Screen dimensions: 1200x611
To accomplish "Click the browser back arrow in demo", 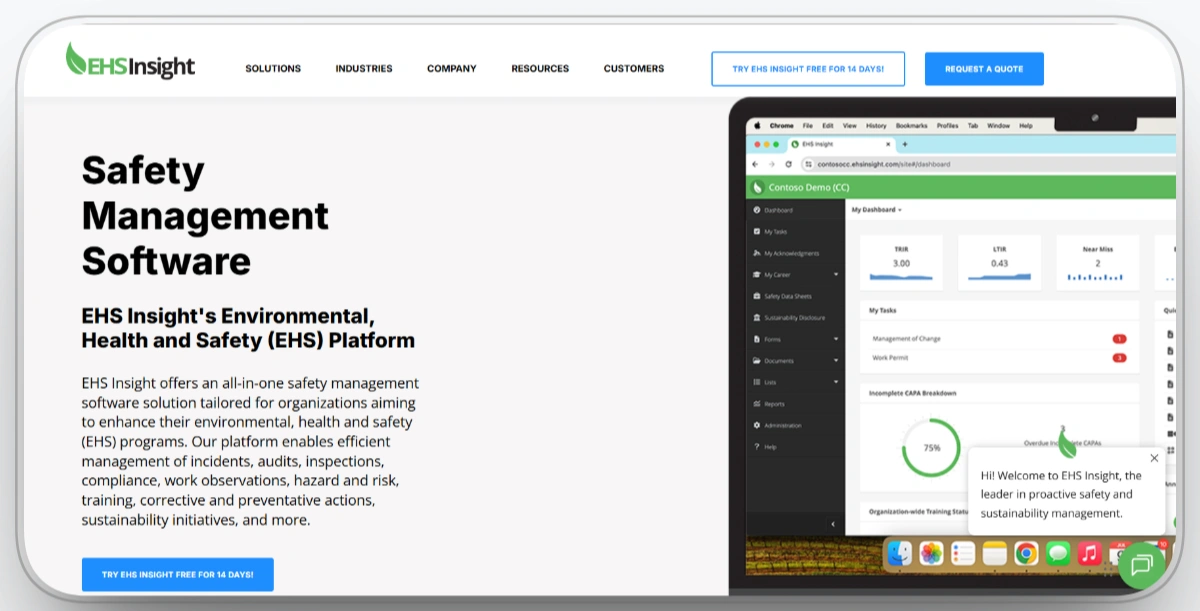I will click(756, 164).
